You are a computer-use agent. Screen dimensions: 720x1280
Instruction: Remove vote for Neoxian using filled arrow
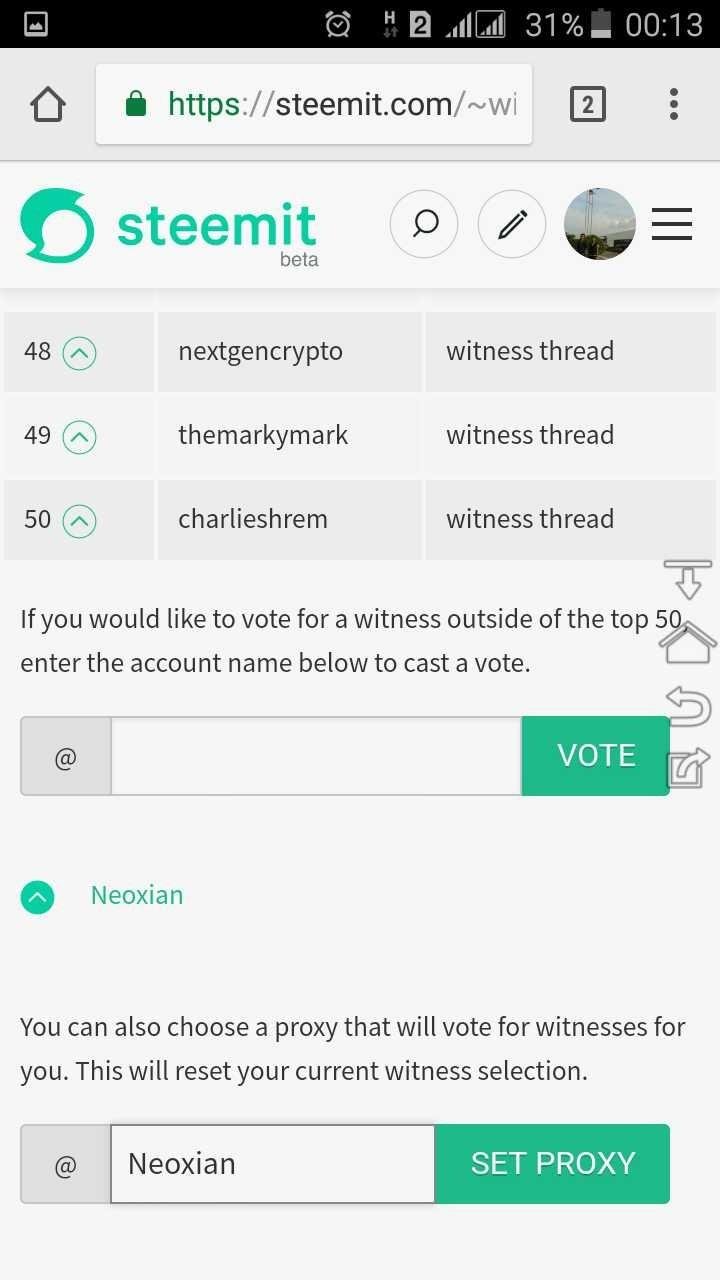(x=38, y=897)
